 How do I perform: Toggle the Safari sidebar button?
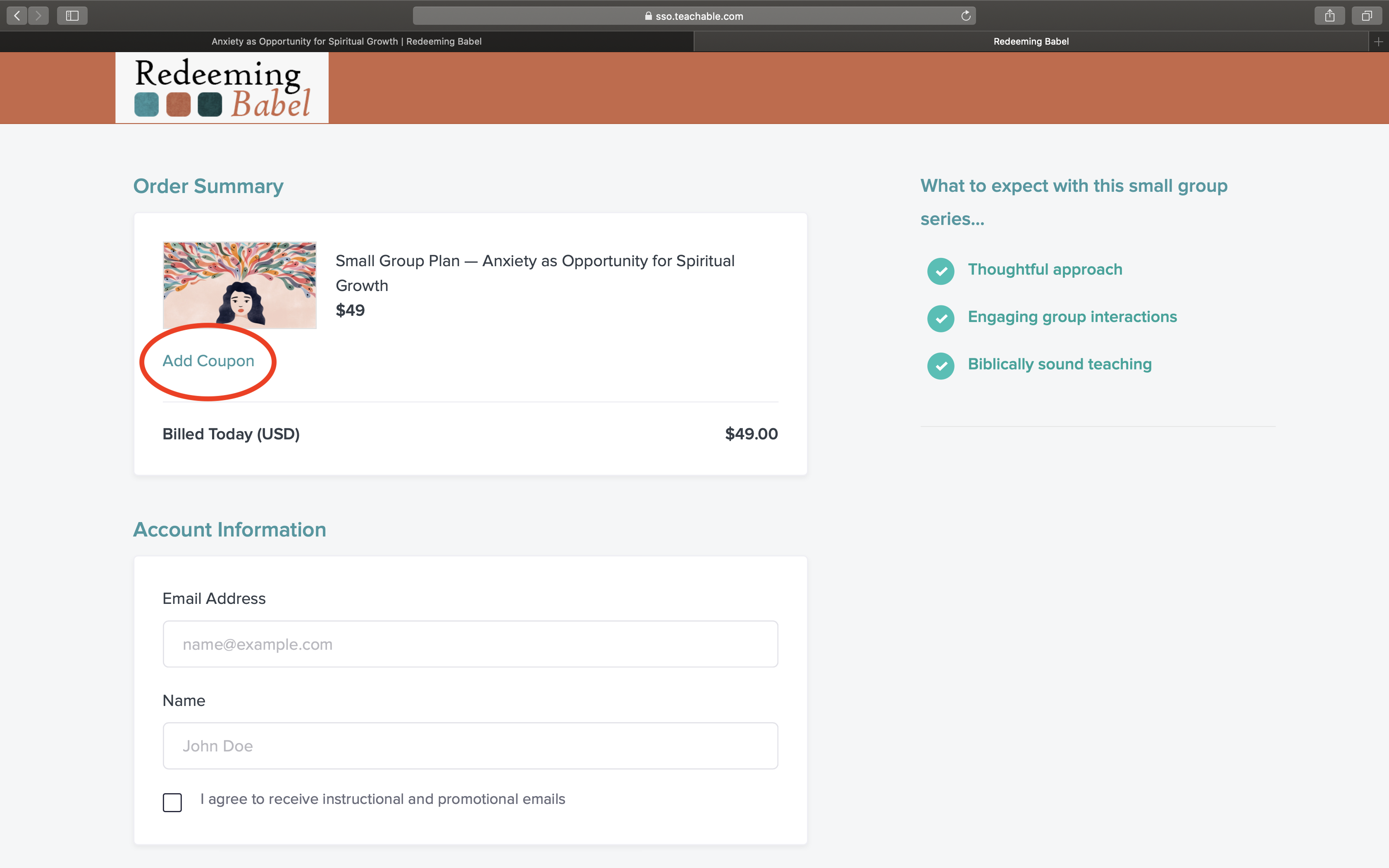click(72, 16)
